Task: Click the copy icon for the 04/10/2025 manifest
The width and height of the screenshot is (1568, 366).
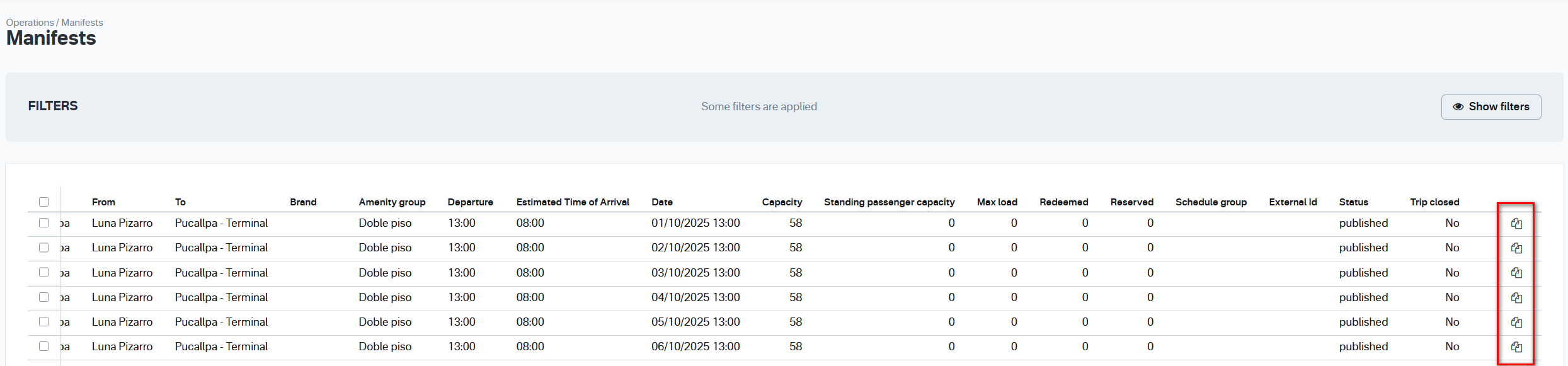Action: click(1516, 297)
